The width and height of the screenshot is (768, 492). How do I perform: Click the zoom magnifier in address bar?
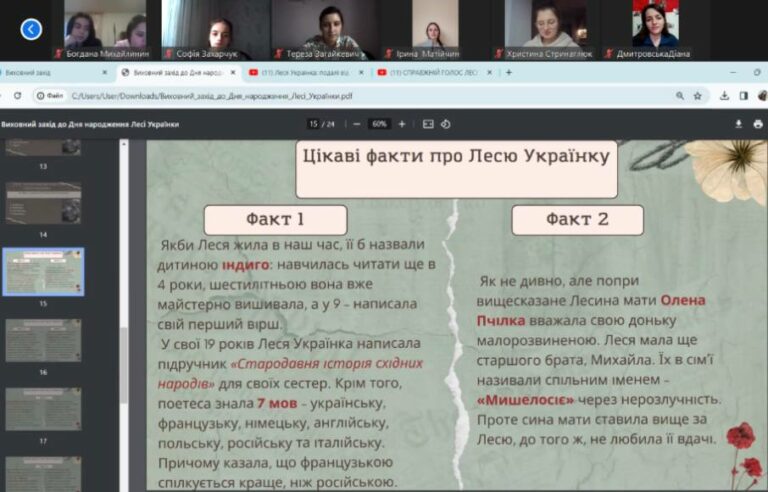(x=680, y=96)
